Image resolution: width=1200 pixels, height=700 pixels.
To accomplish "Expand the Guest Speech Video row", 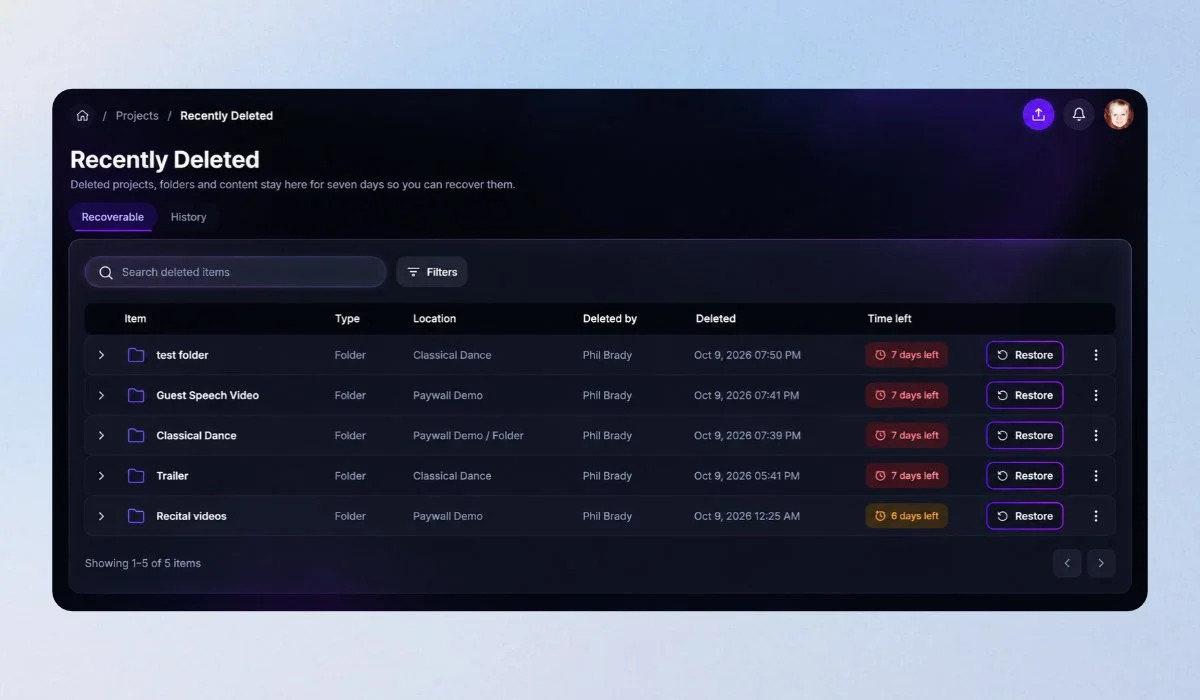I will 101,395.
